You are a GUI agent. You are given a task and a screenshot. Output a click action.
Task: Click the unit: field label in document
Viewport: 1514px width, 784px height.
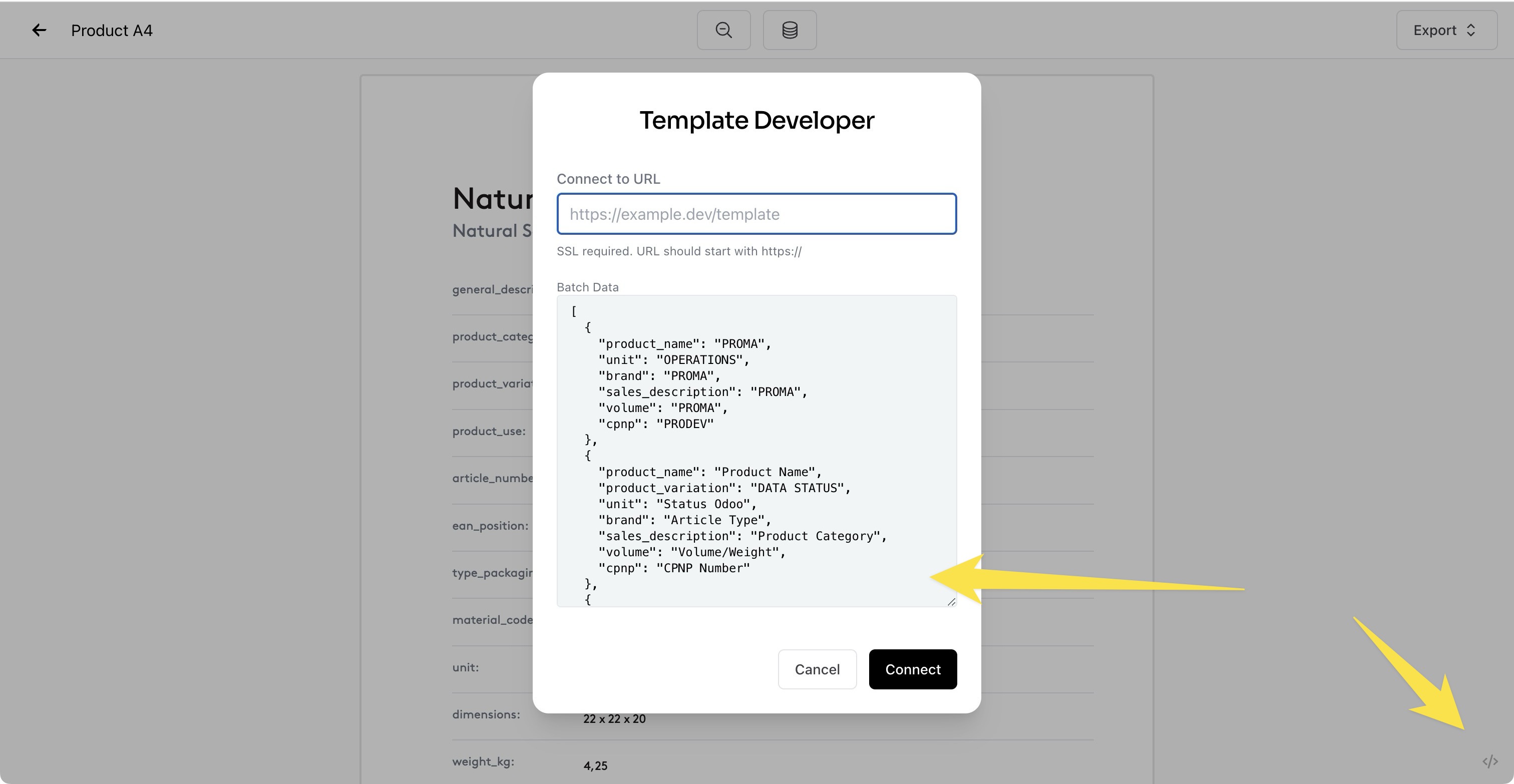(x=466, y=668)
